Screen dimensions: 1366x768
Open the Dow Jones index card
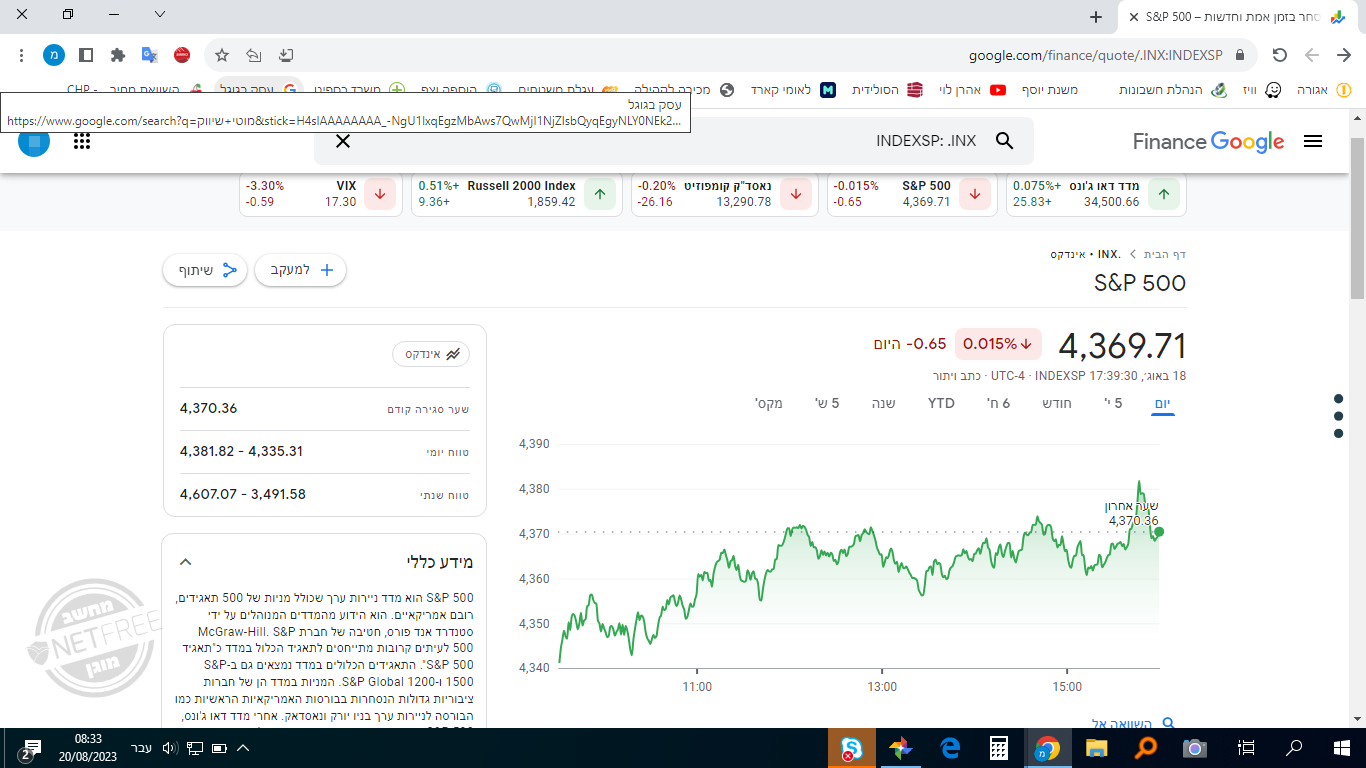point(1096,194)
